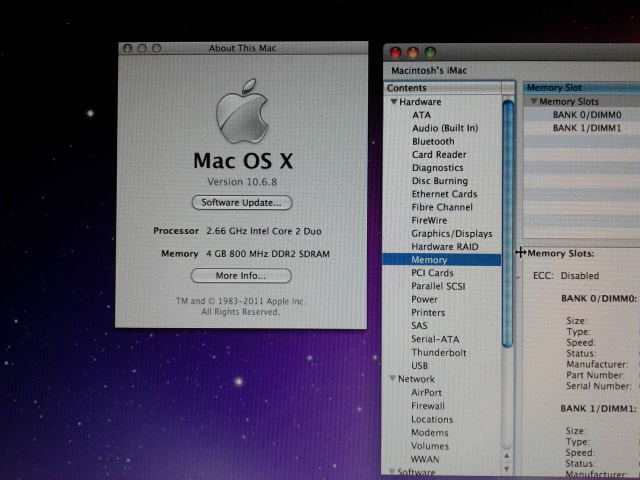Select Graphics/Displays hardware entry
Screen dimensions: 640x480
click(451, 233)
